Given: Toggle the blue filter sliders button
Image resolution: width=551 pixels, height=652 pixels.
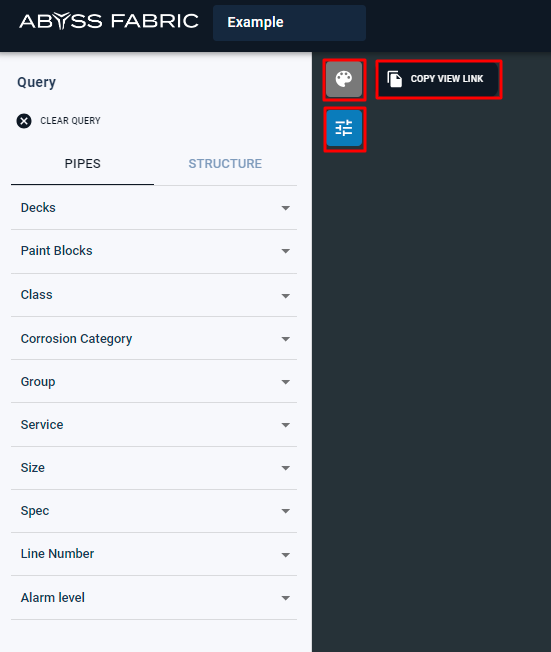Looking at the screenshot, I should (344, 128).
